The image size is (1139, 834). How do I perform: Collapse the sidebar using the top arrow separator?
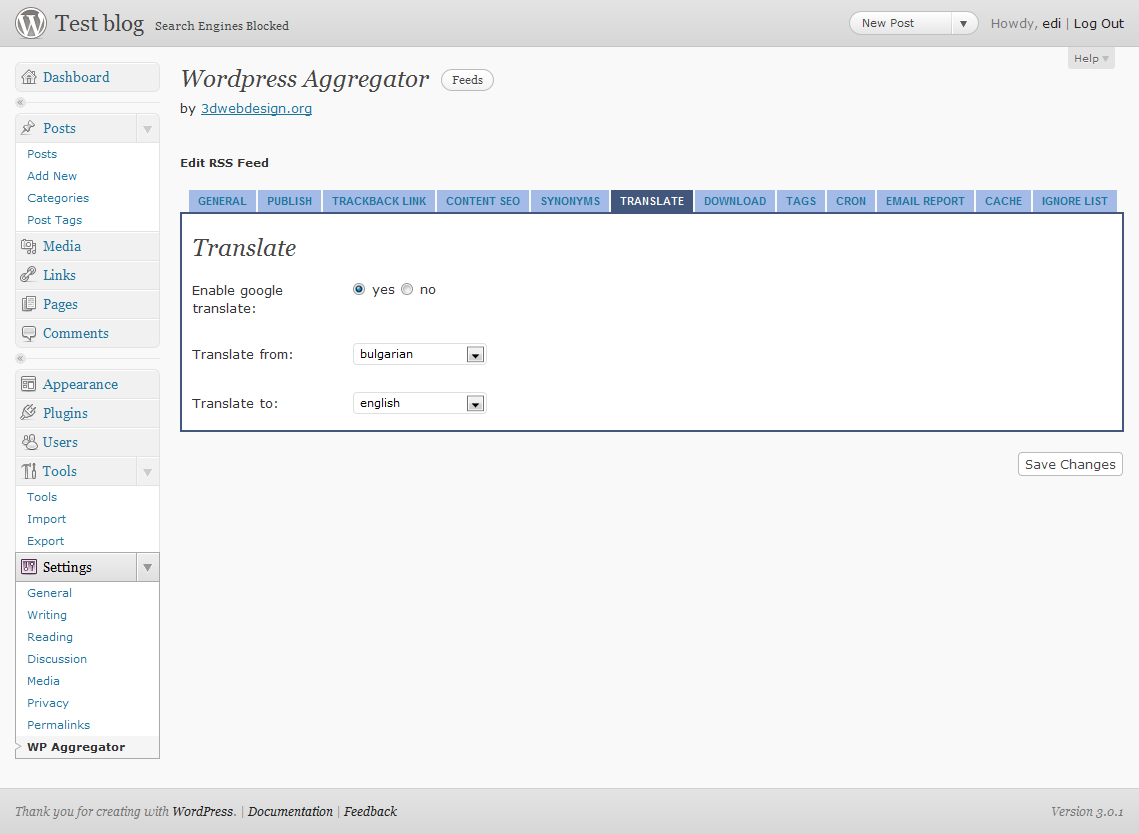tap(20, 102)
